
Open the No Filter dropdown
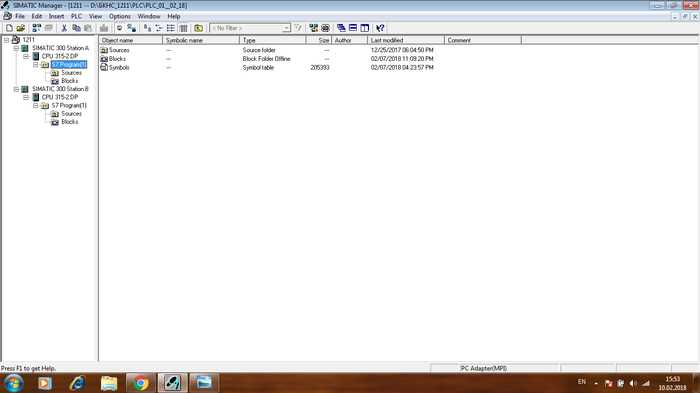(x=286, y=28)
